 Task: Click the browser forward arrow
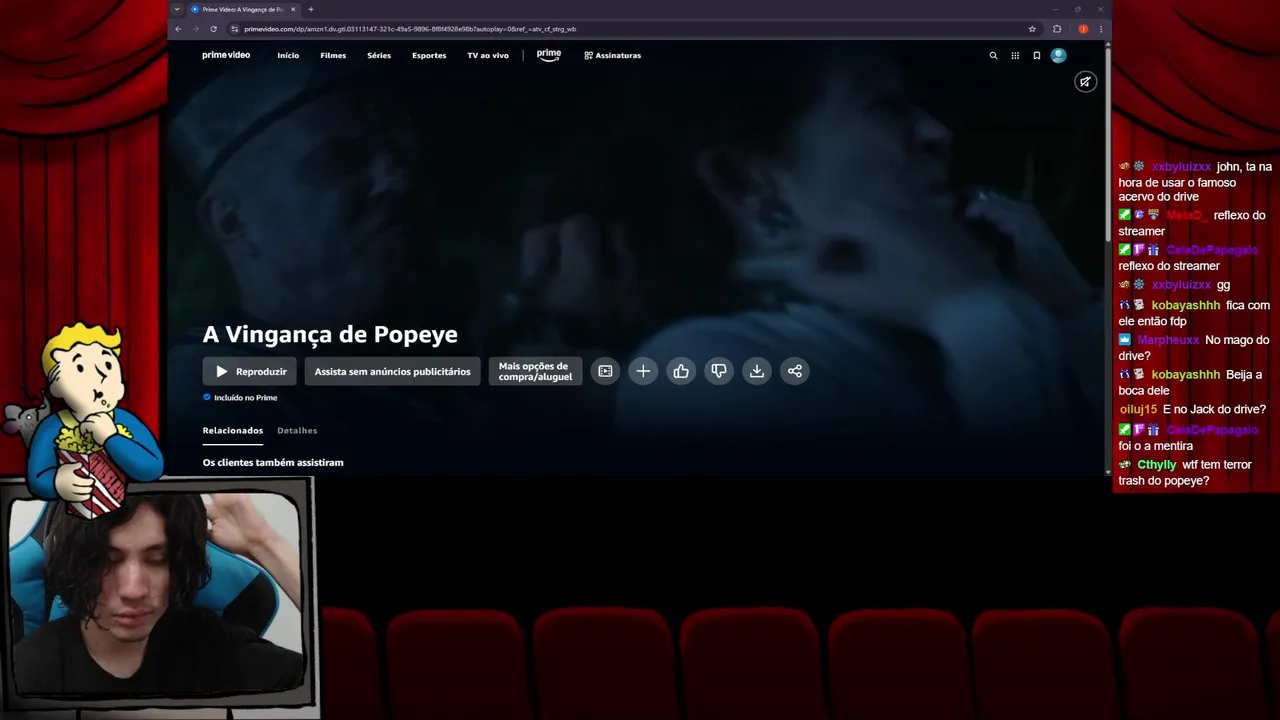195,29
